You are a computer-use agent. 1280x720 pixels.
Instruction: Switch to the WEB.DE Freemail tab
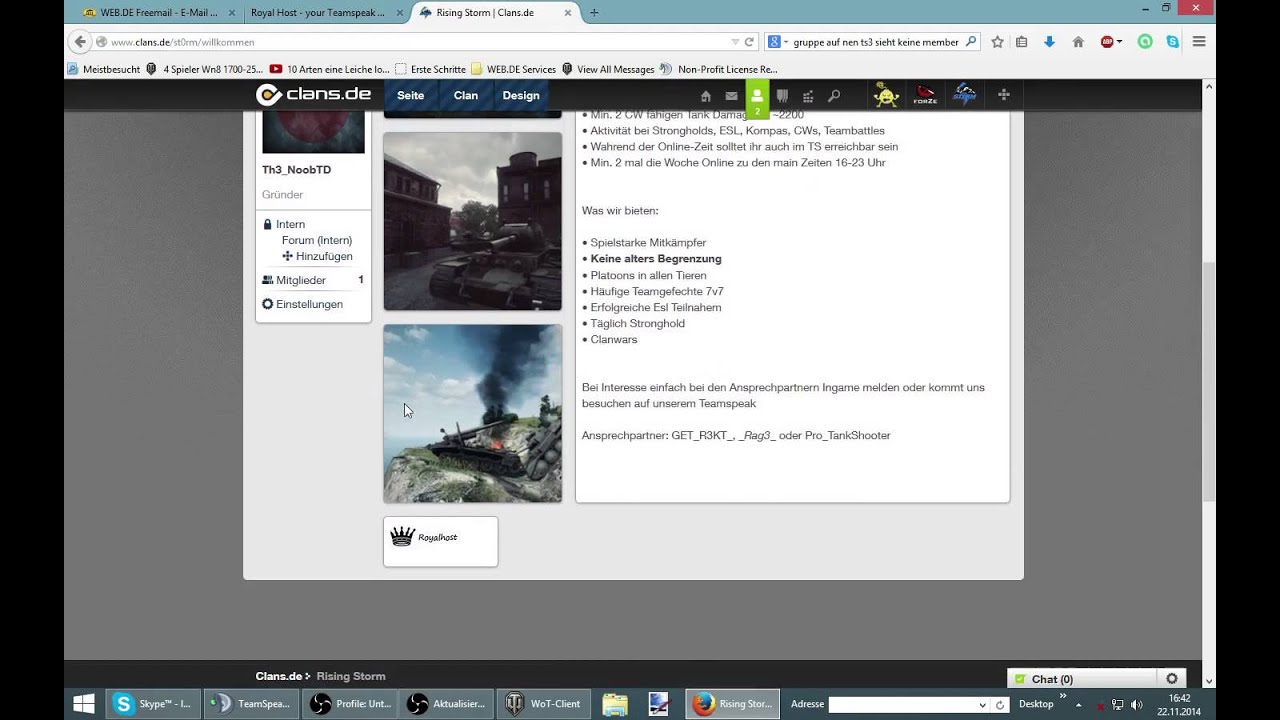[x=160, y=13]
